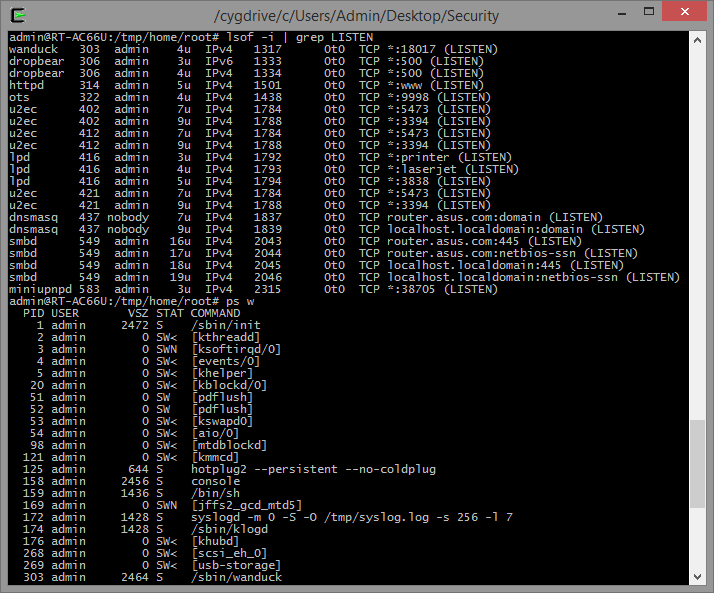The image size is (714, 593).
Task: Click the window title path text
Action: (x=357, y=16)
